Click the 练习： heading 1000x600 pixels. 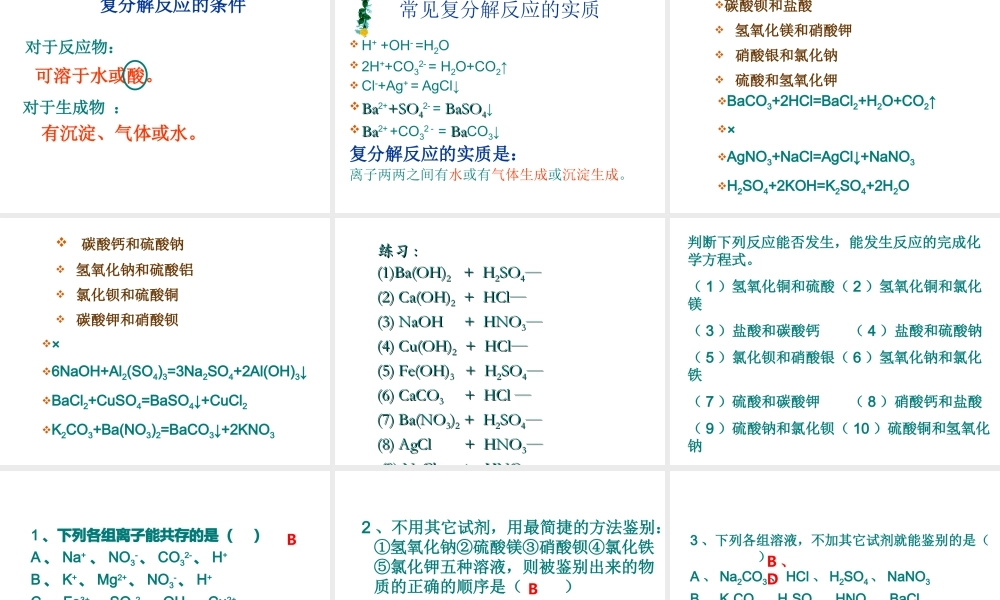[x=399, y=251]
